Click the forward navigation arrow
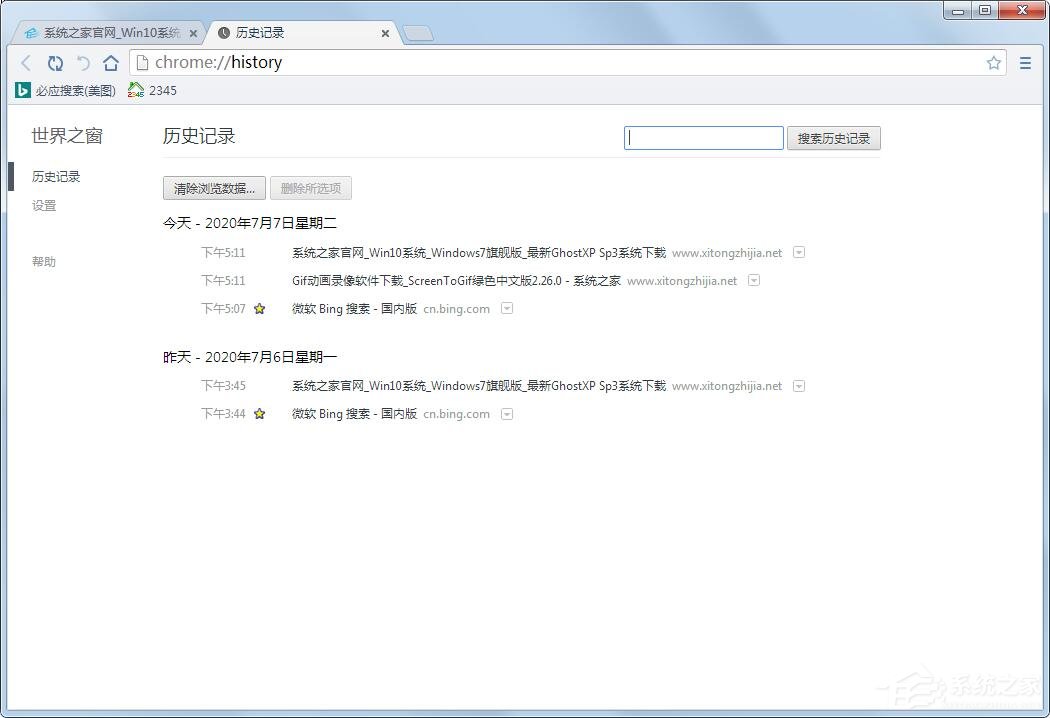 (83, 62)
